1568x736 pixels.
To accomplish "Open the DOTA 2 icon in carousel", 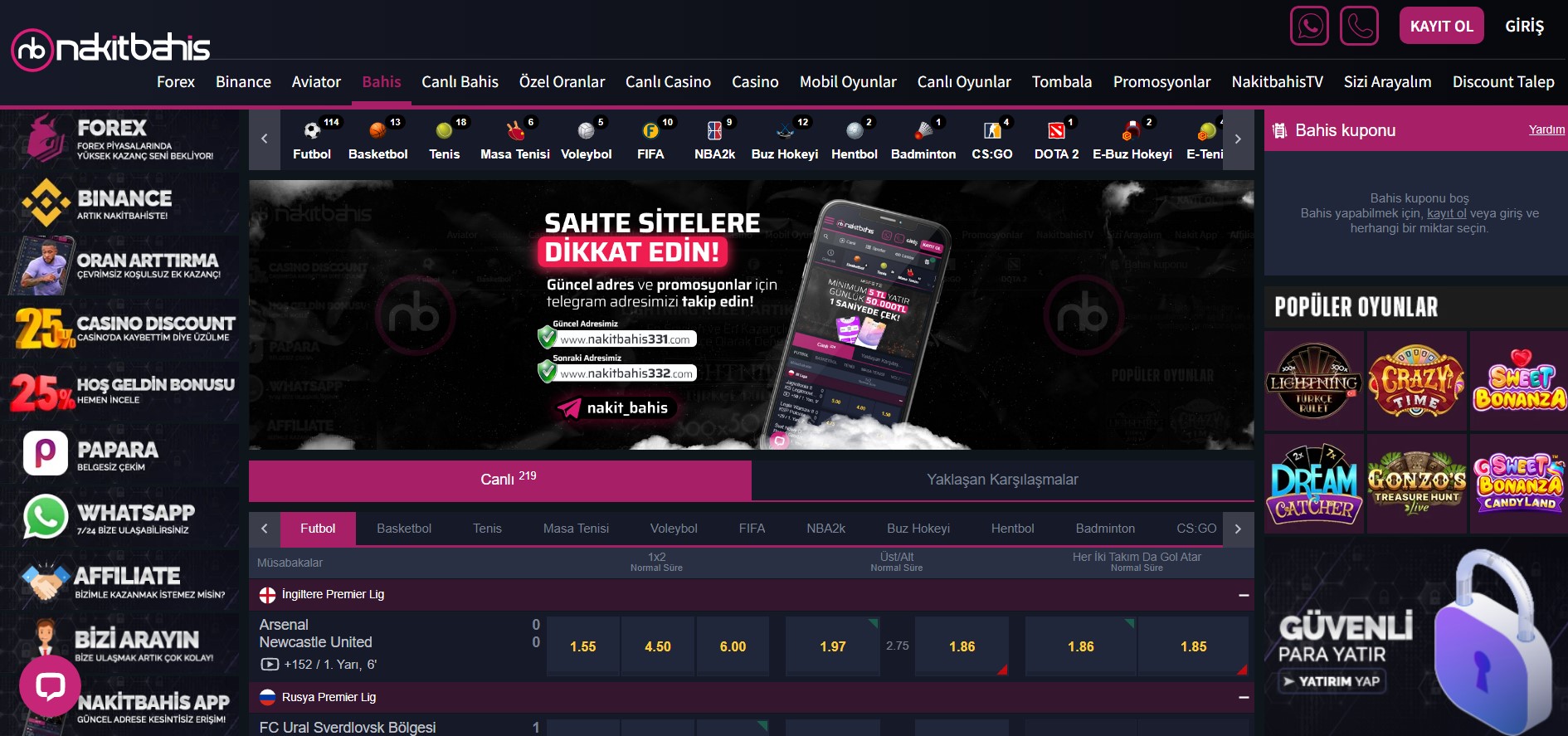I will (1056, 130).
